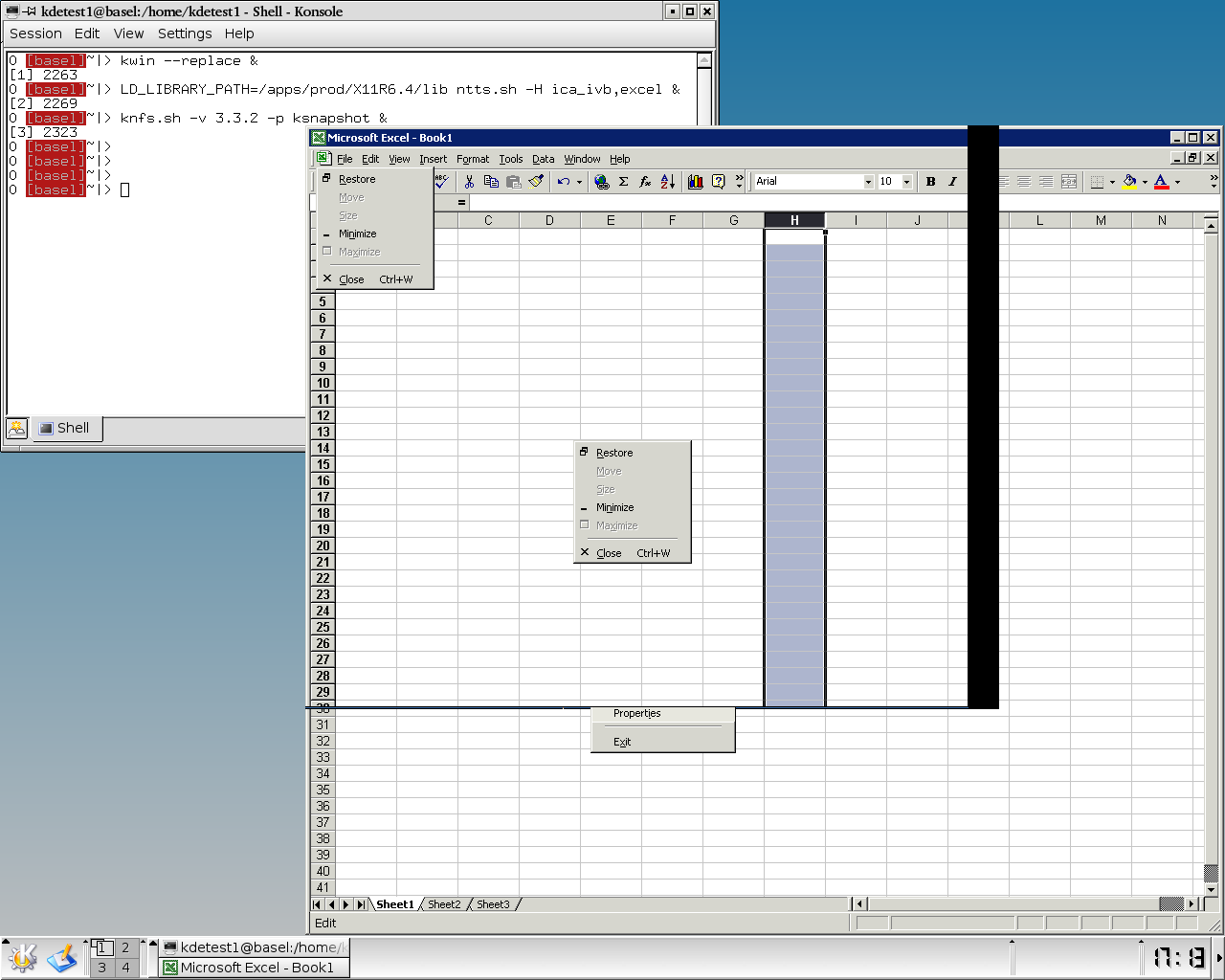Click the Cut scissors icon
The width and height of the screenshot is (1225, 980).
coord(469,181)
